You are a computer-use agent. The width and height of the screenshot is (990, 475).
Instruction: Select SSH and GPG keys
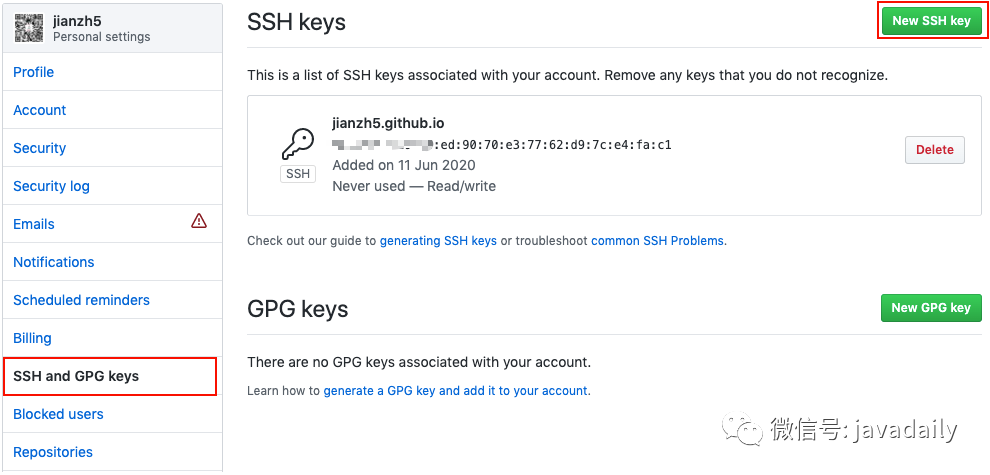[x=76, y=376]
